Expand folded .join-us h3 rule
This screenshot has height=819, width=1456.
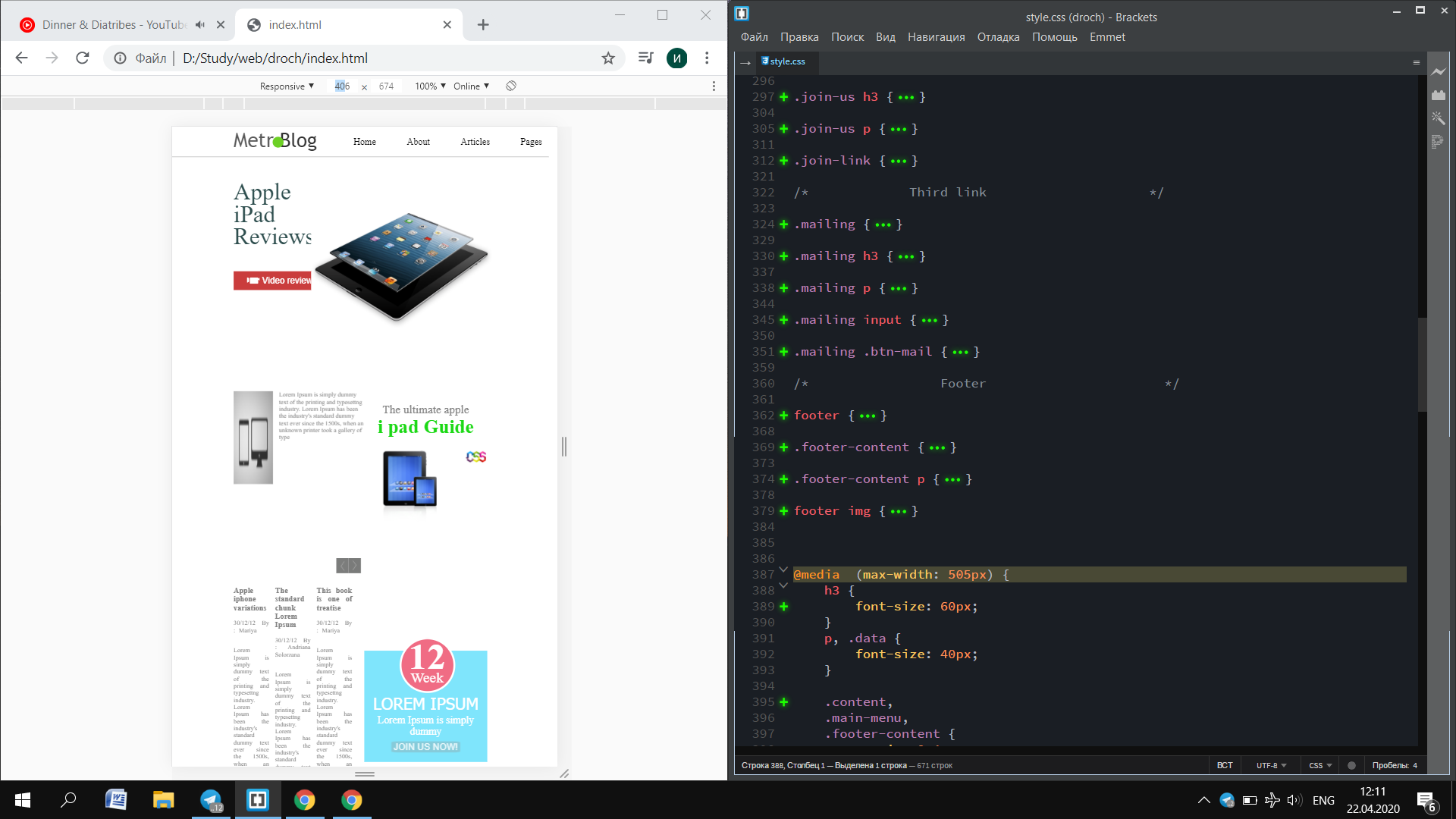point(784,97)
